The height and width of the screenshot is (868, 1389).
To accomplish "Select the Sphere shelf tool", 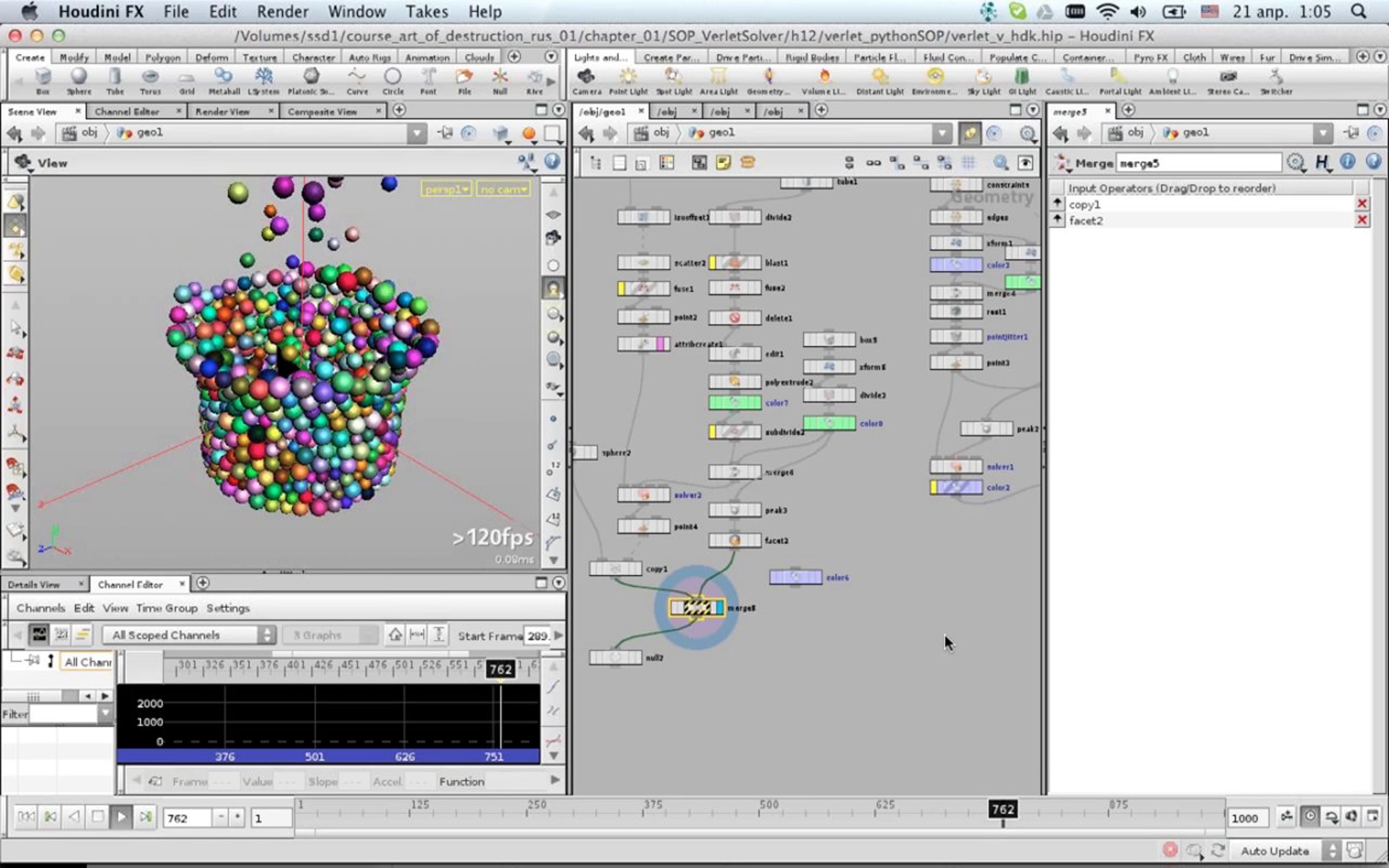I will [x=79, y=80].
